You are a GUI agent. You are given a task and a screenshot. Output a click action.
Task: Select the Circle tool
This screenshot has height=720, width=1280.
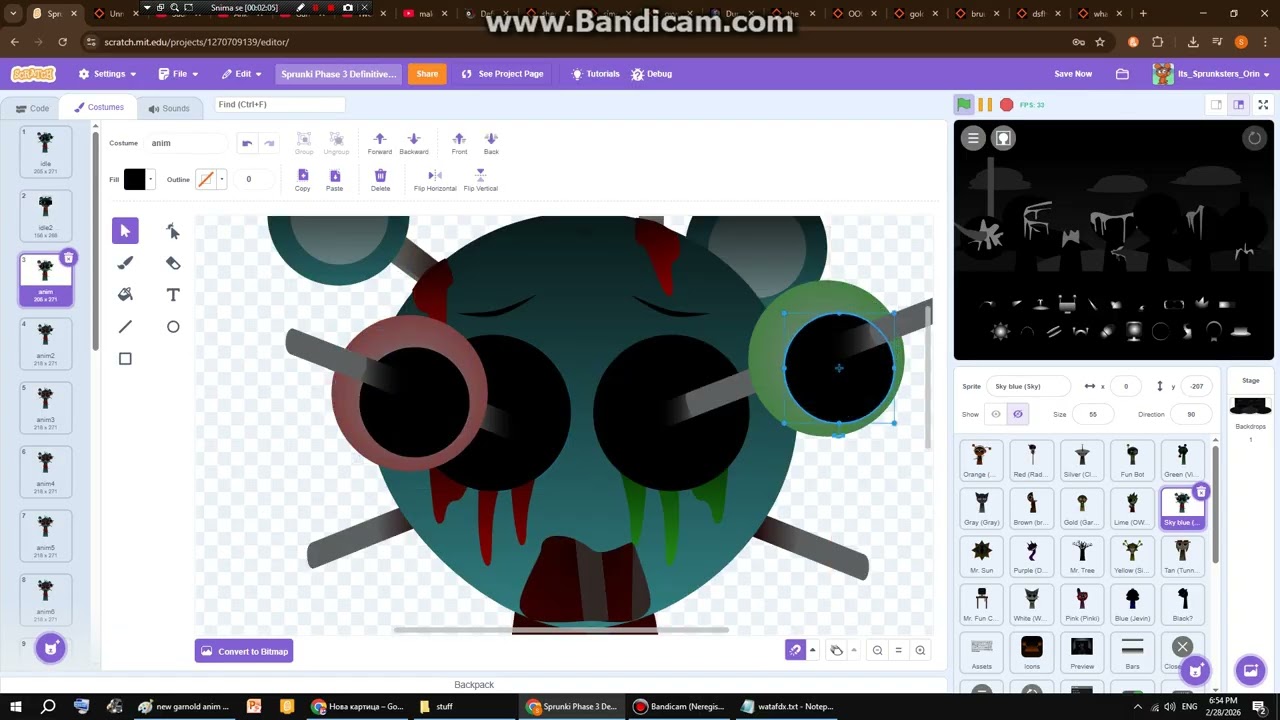pyautogui.click(x=173, y=327)
